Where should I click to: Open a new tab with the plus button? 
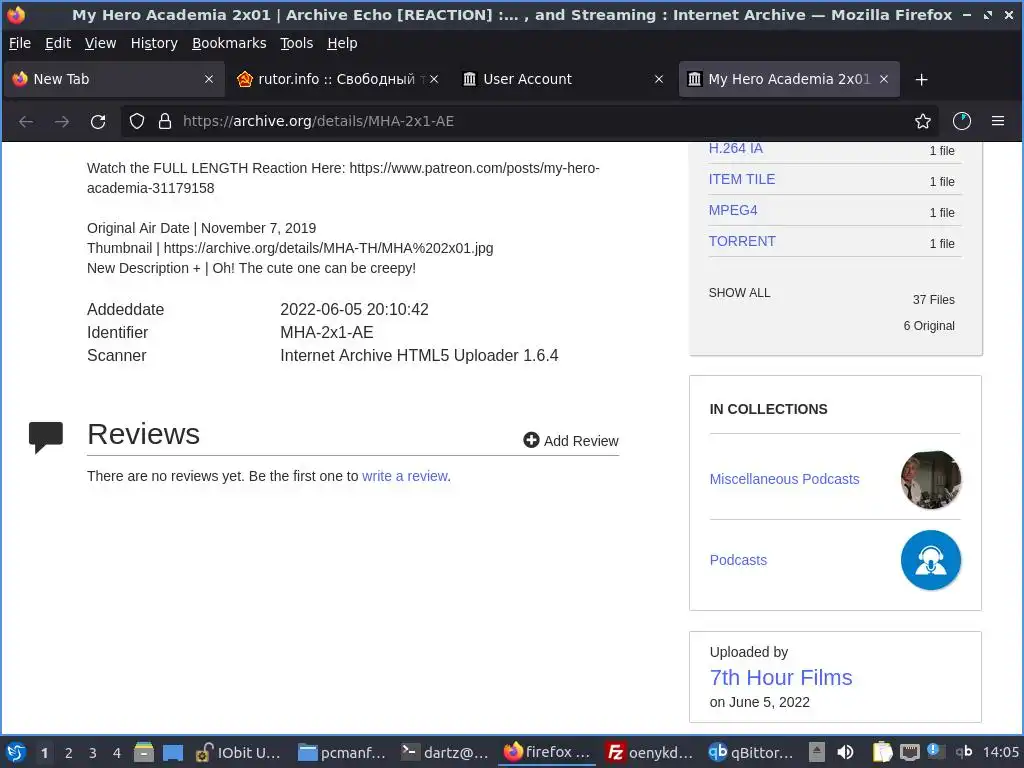[921, 80]
